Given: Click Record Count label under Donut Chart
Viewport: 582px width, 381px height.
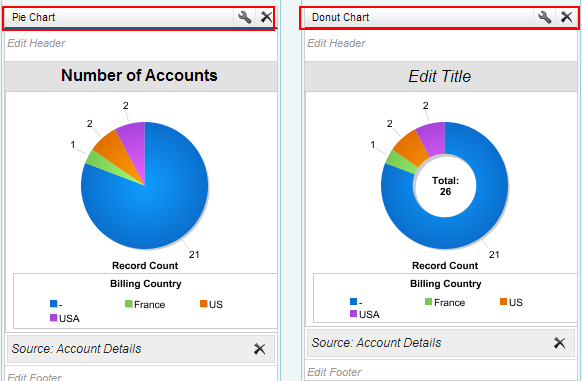Looking at the screenshot, I should tap(445, 266).
